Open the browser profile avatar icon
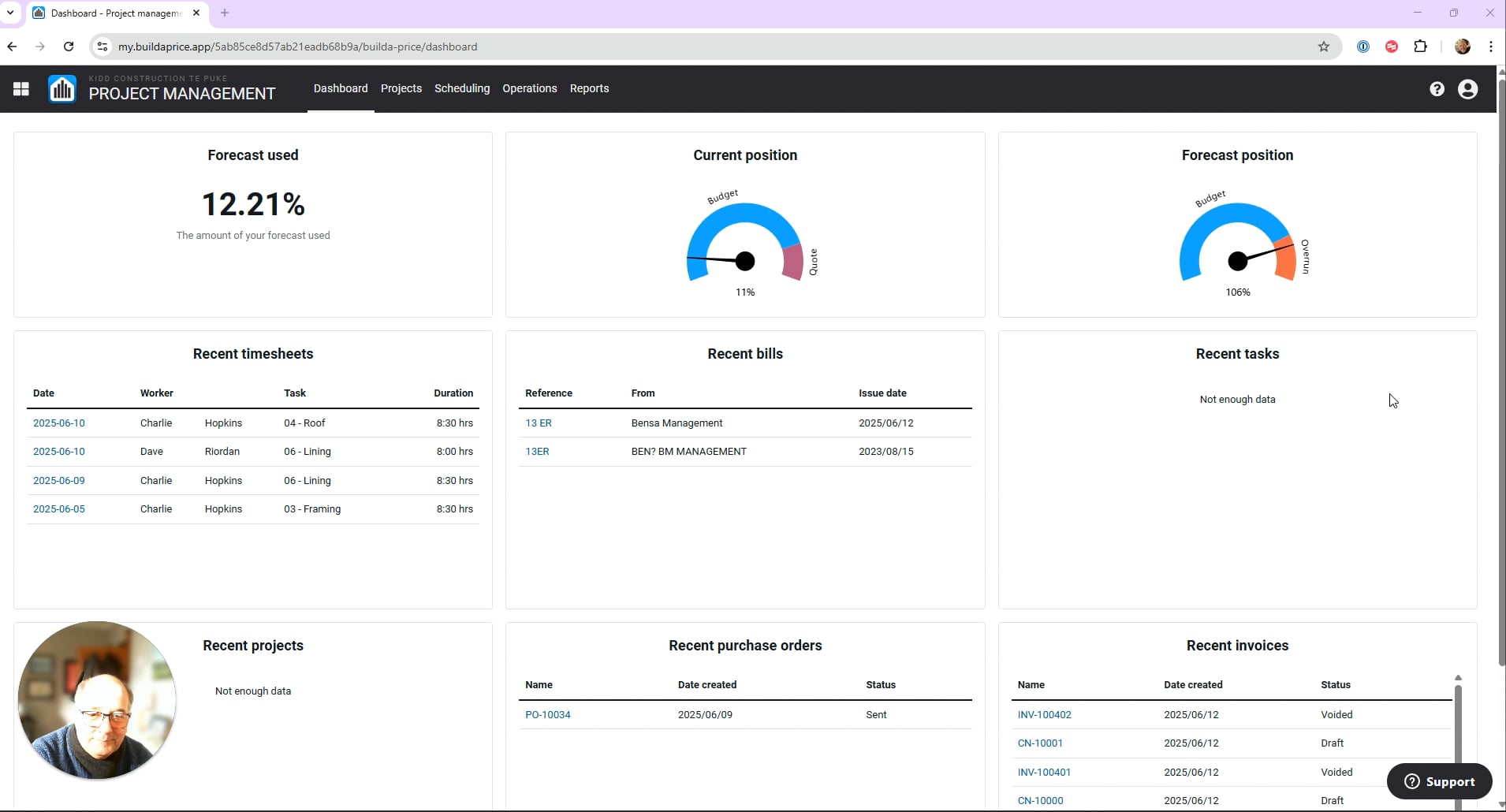Screen dimensions: 1506x812 [x=1463, y=47]
